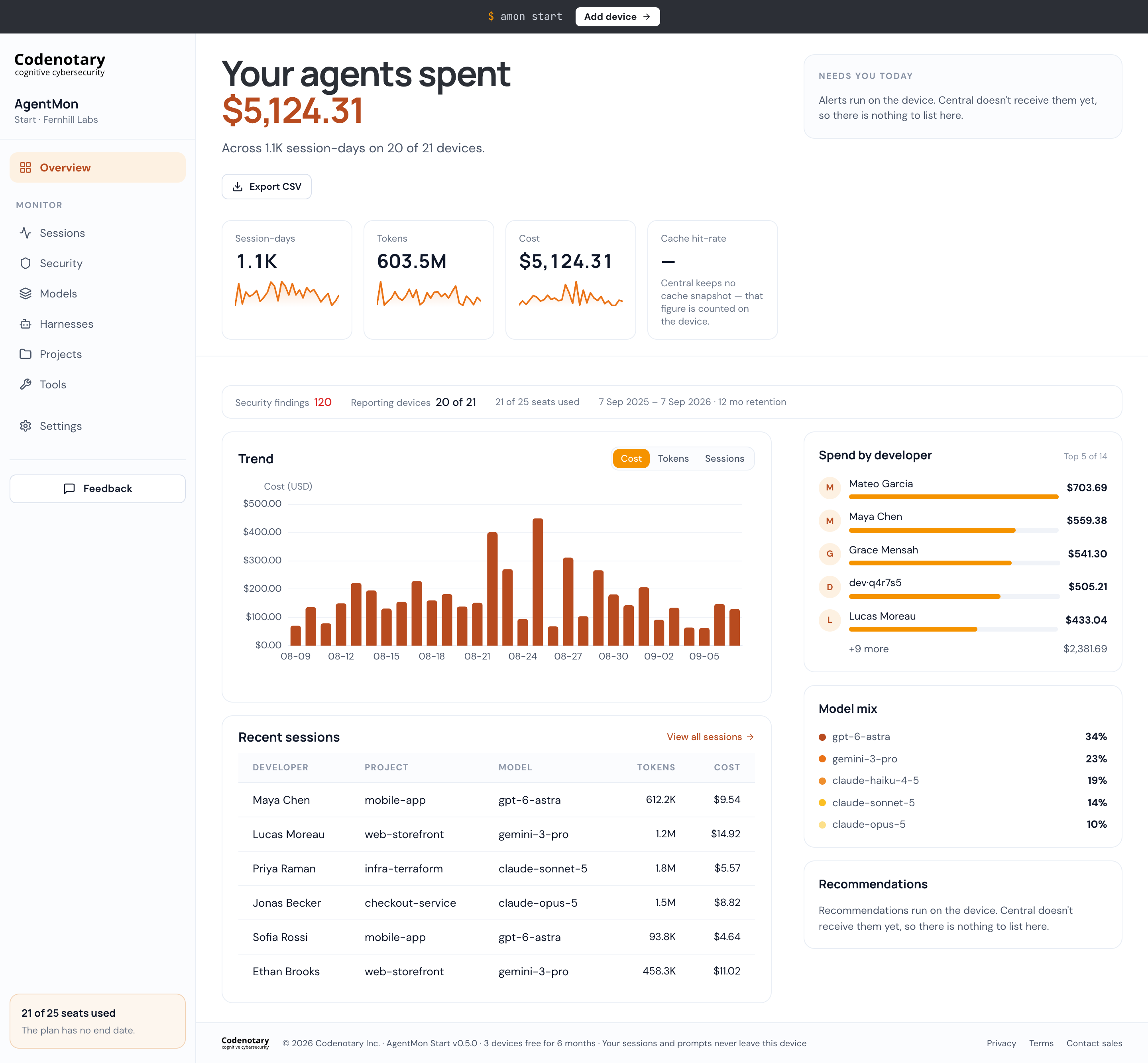Click the Tools wrench icon
The image size is (1148, 1063).
tap(25, 384)
